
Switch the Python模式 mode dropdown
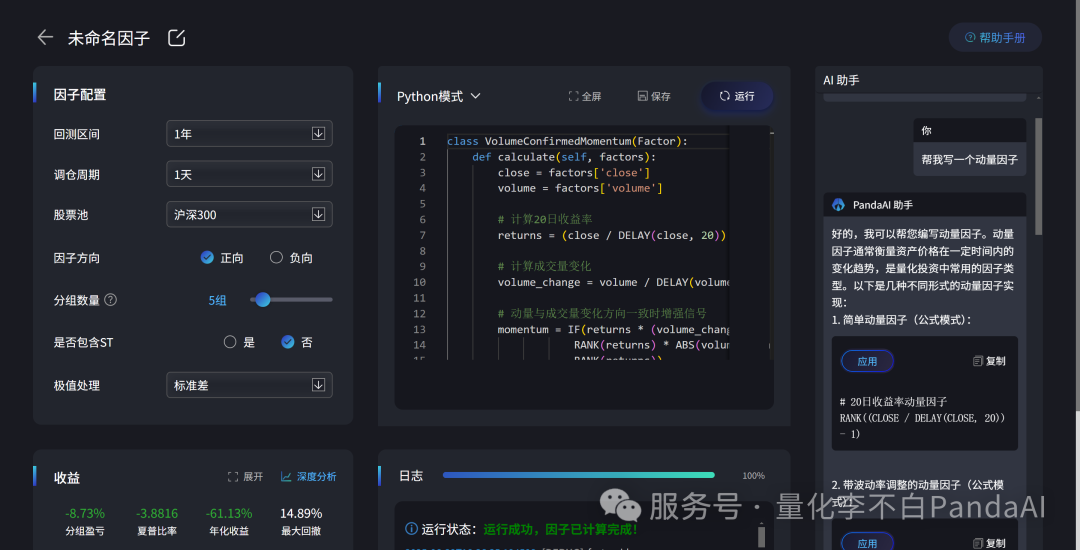439,96
